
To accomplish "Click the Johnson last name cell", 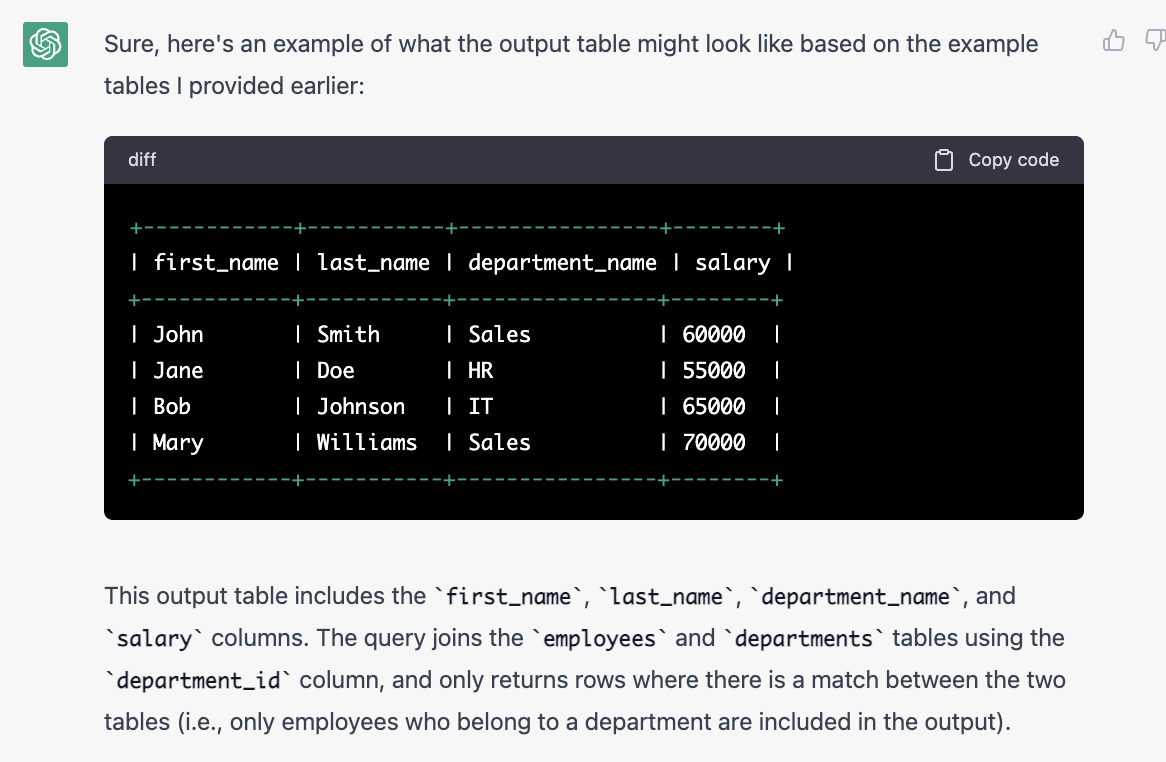I will click(361, 407).
